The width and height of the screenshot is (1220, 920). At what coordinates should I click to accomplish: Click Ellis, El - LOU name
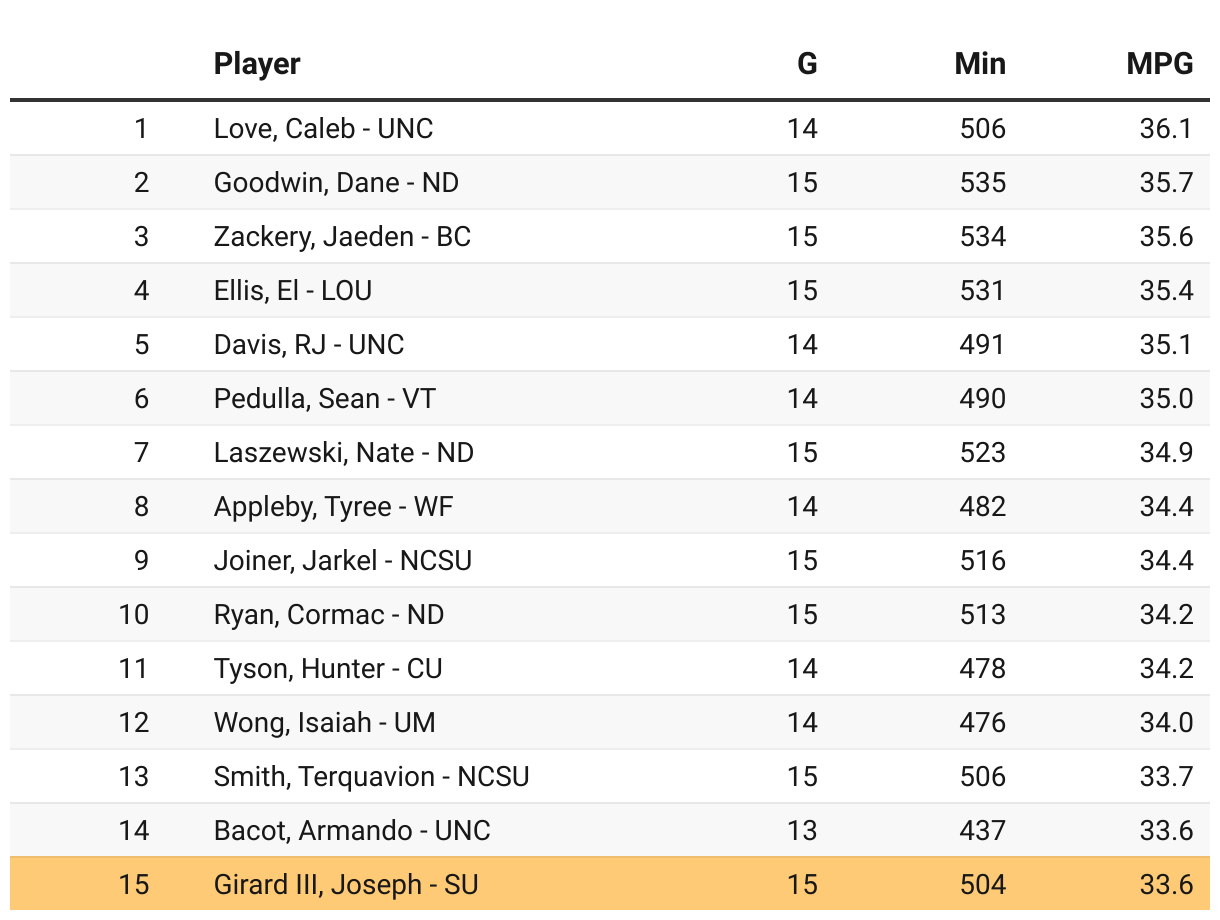(293, 291)
